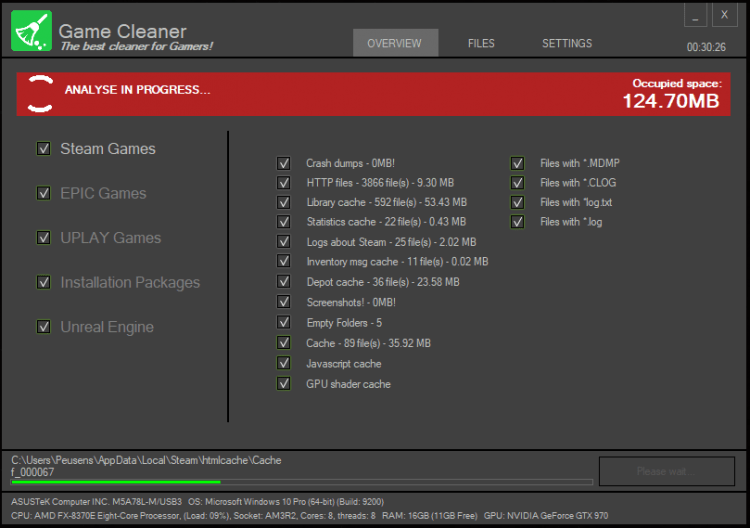Disable the Library cache checkbox

tap(283, 202)
